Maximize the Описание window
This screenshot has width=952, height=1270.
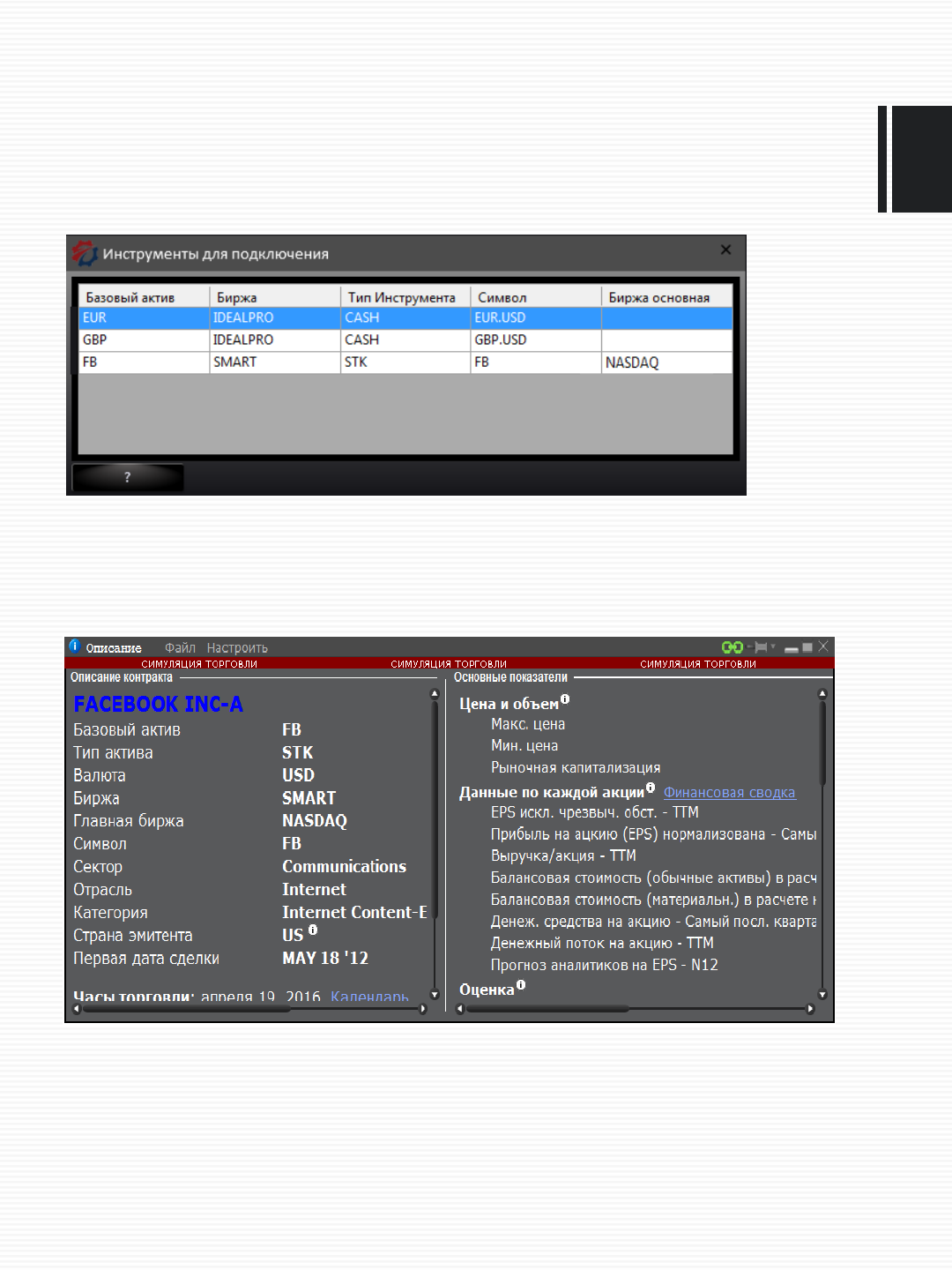click(x=807, y=647)
